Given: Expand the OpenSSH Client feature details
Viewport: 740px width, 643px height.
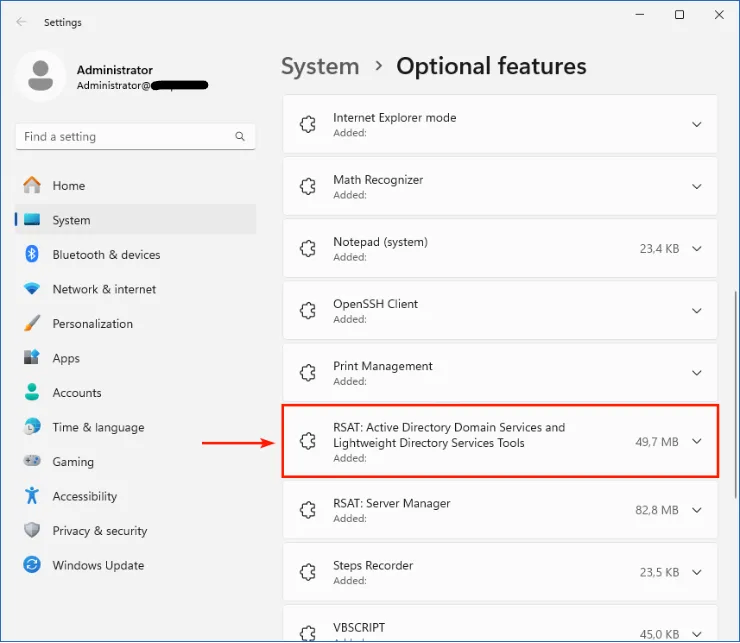Looking at the screenshot, I should [697, 311].
